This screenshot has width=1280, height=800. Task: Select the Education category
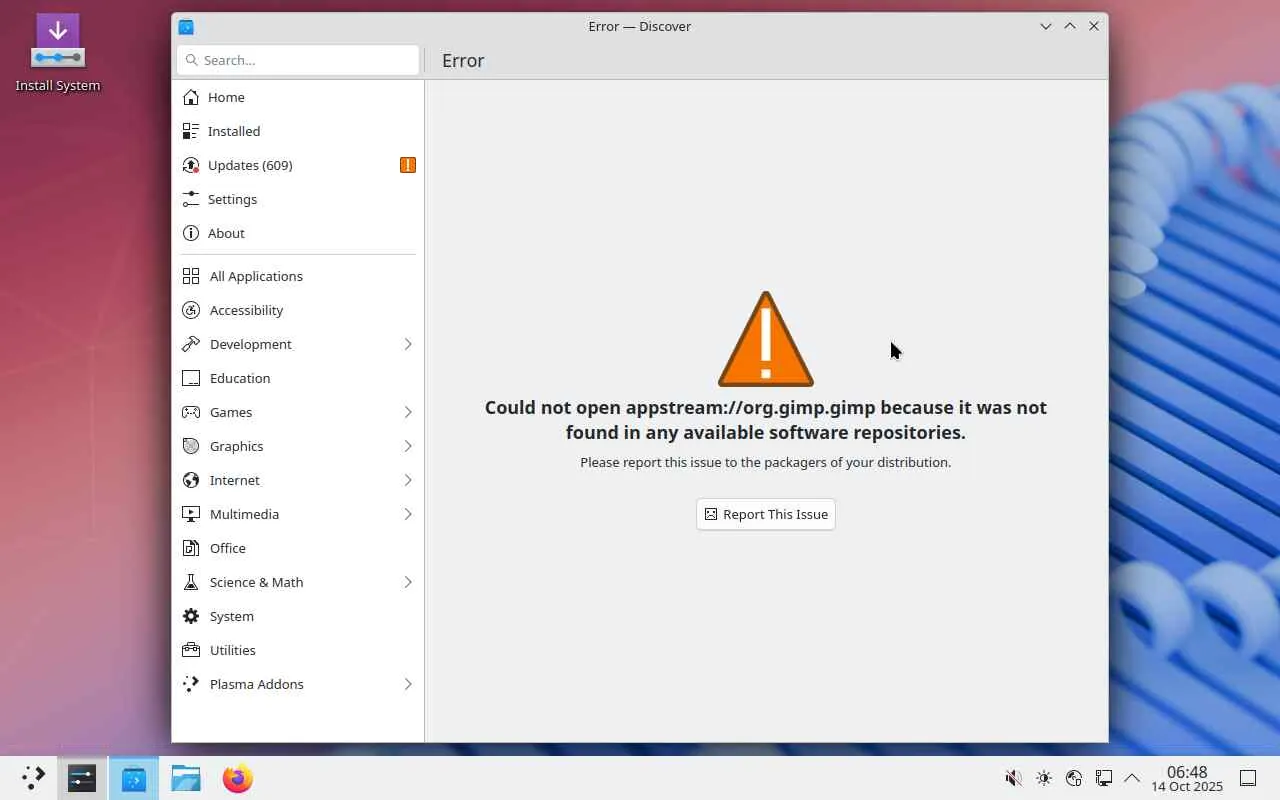[x=298, y=378]
